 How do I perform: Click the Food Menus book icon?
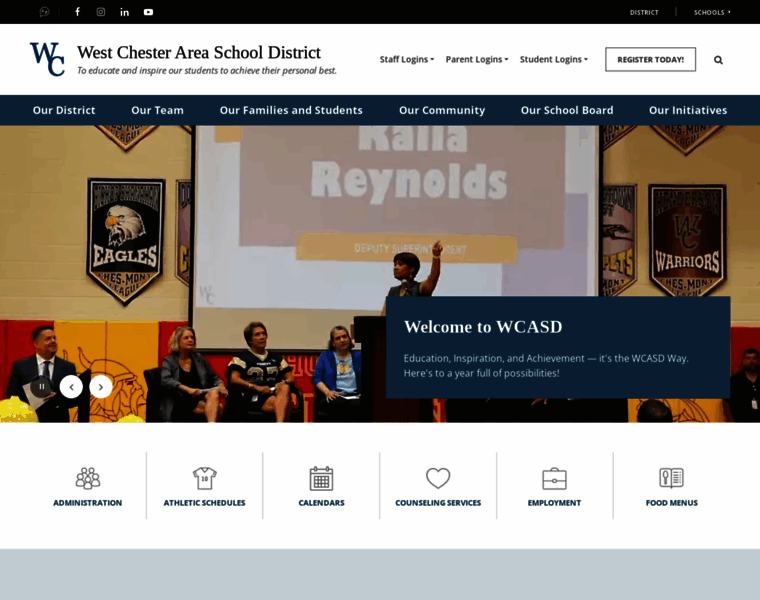(x=671, y=478)
